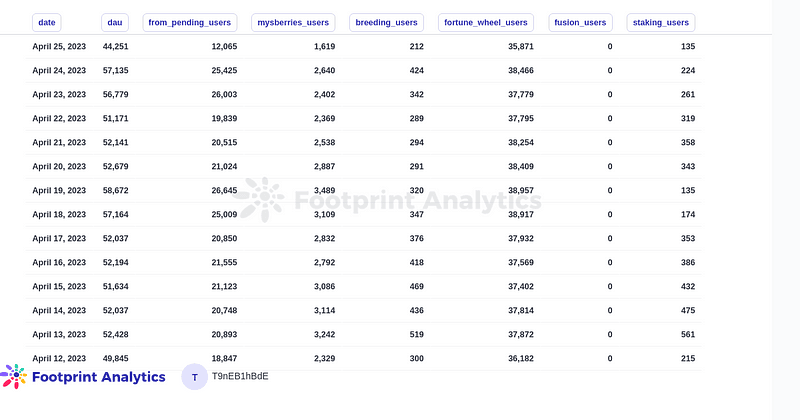Click the mysberries_users column header
800x420 pixels.
tap(293, 22)
